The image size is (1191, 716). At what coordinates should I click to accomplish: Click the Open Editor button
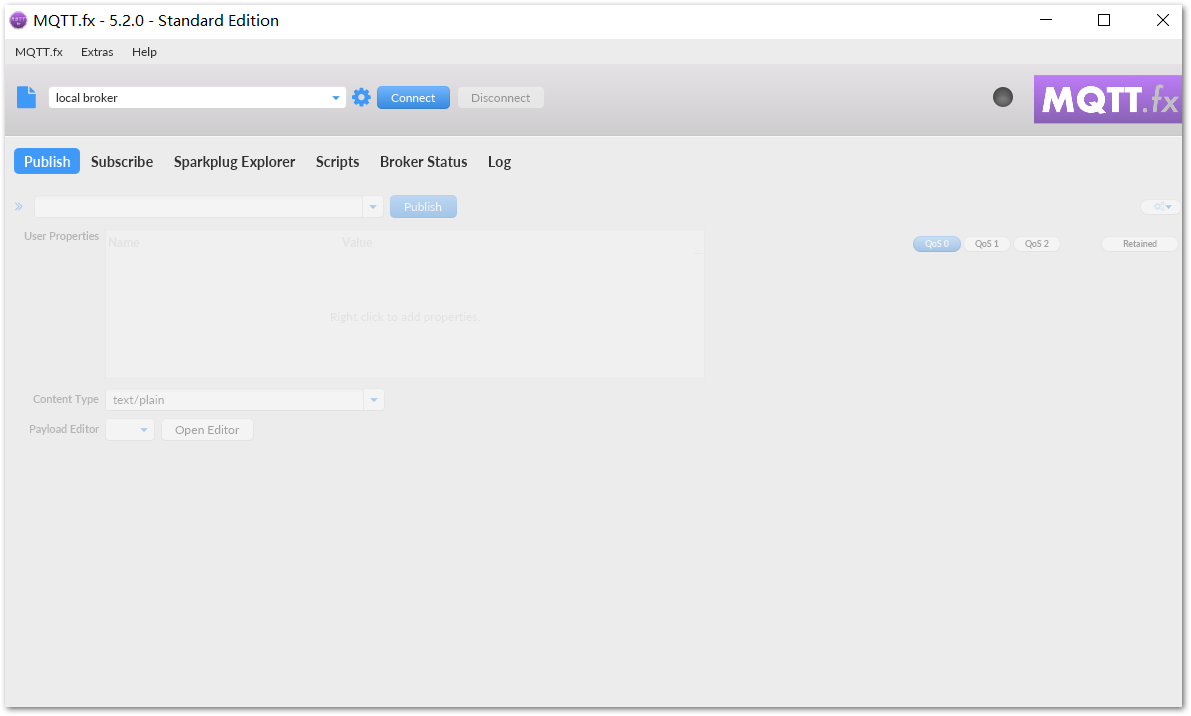pos(207,430)
